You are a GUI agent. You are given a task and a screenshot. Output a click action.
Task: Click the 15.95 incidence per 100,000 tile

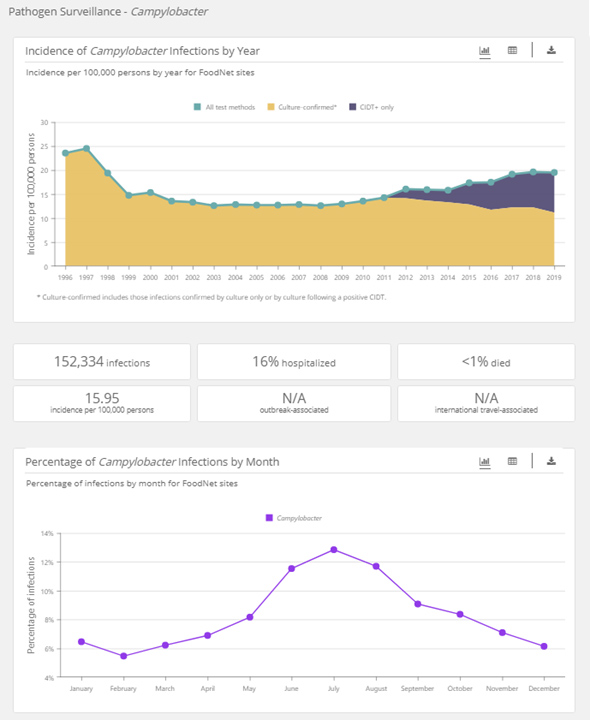(x=102, y=404)
